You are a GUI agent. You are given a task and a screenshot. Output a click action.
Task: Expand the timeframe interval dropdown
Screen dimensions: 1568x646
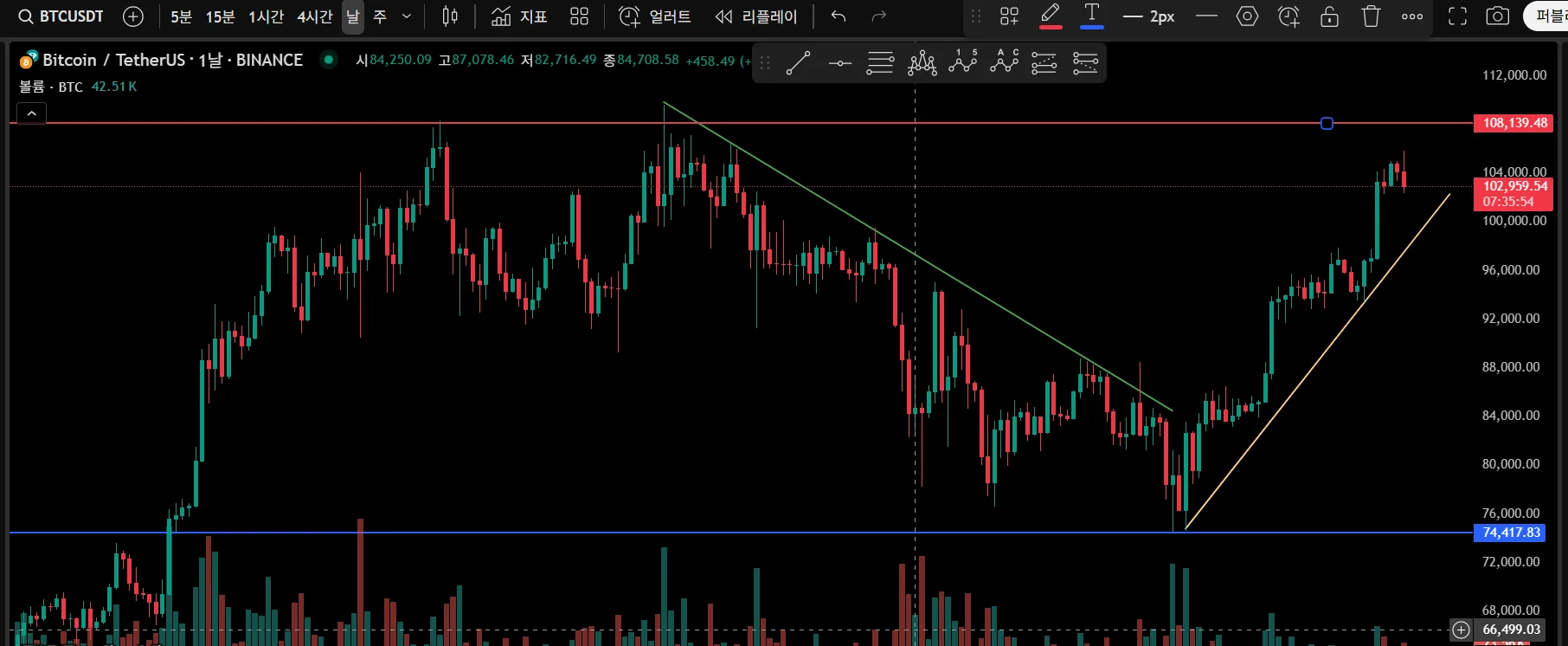click(407, 16)
